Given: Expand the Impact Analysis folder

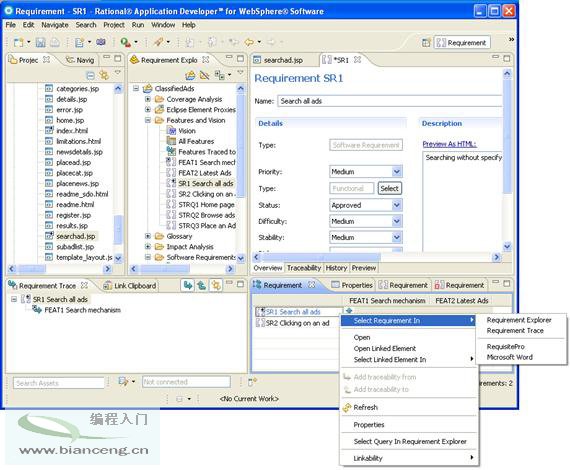Looking at the screenshot, I should 148,246.
